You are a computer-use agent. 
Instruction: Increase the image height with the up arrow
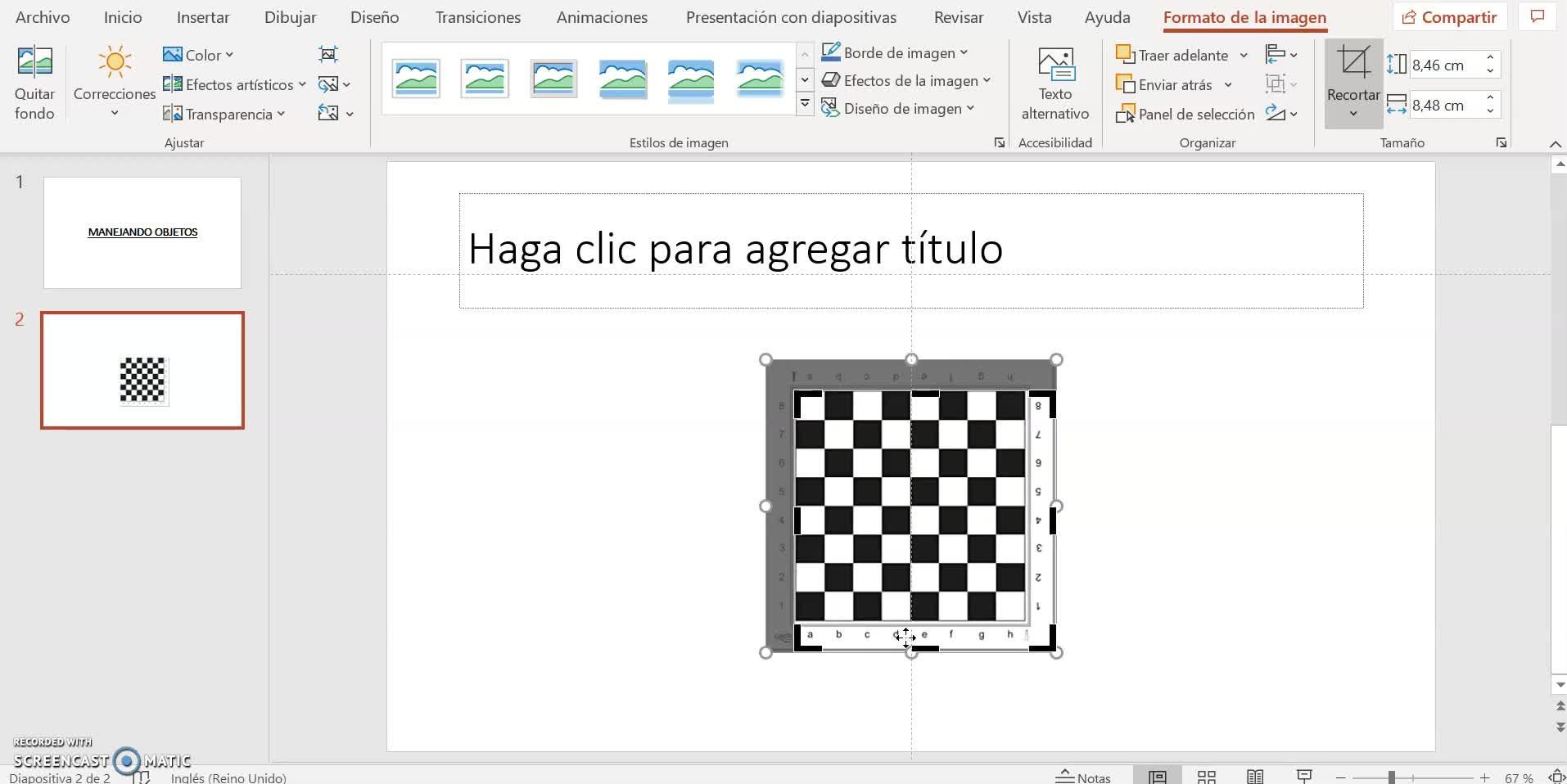click(1491, 58)
